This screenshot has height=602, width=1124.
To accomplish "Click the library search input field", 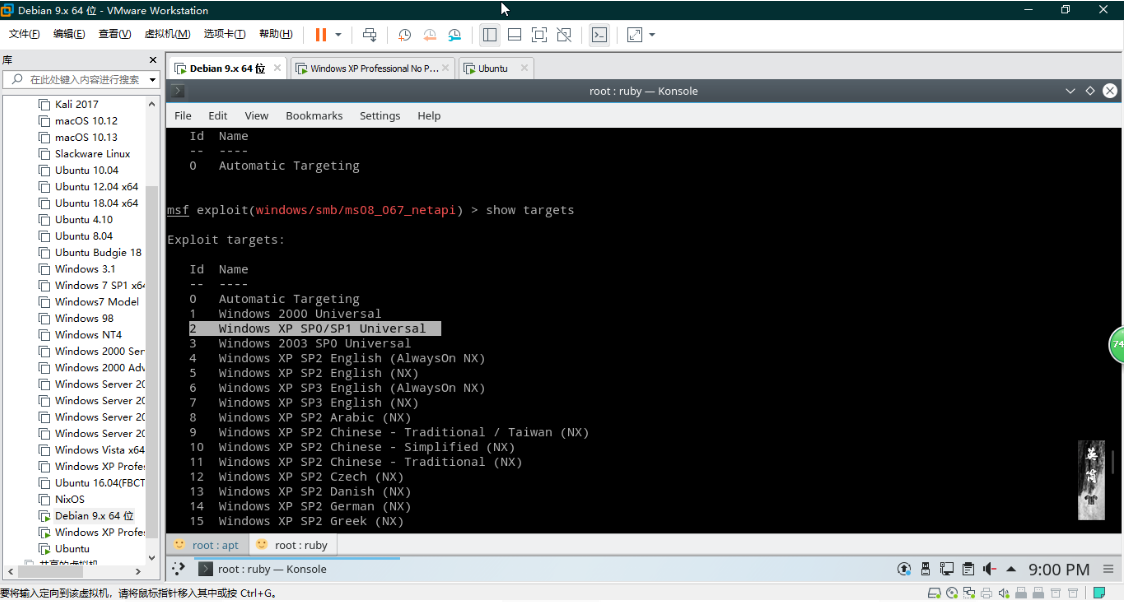I will coord(84,79).
